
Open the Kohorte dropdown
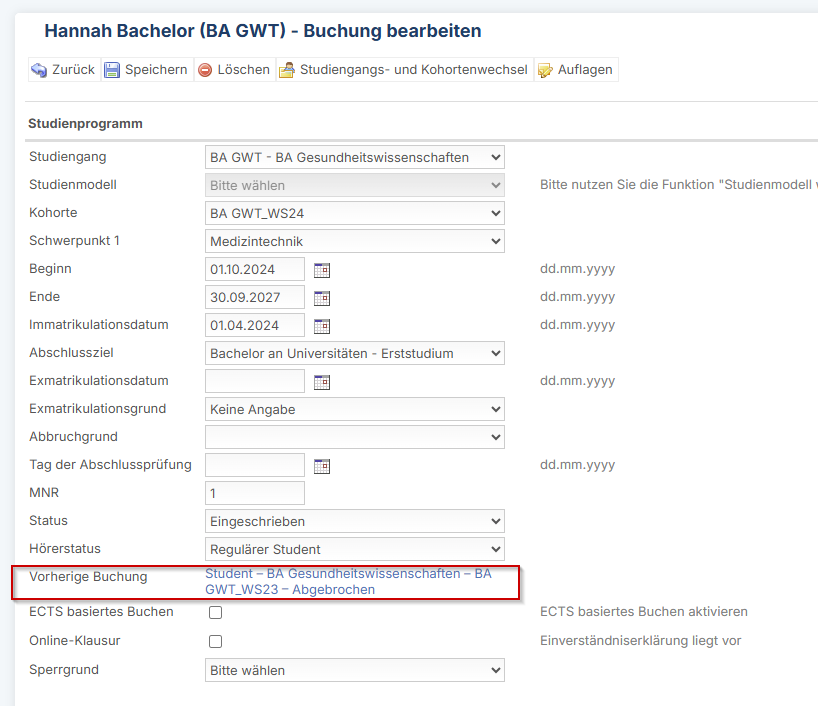(x=355, y=212)
